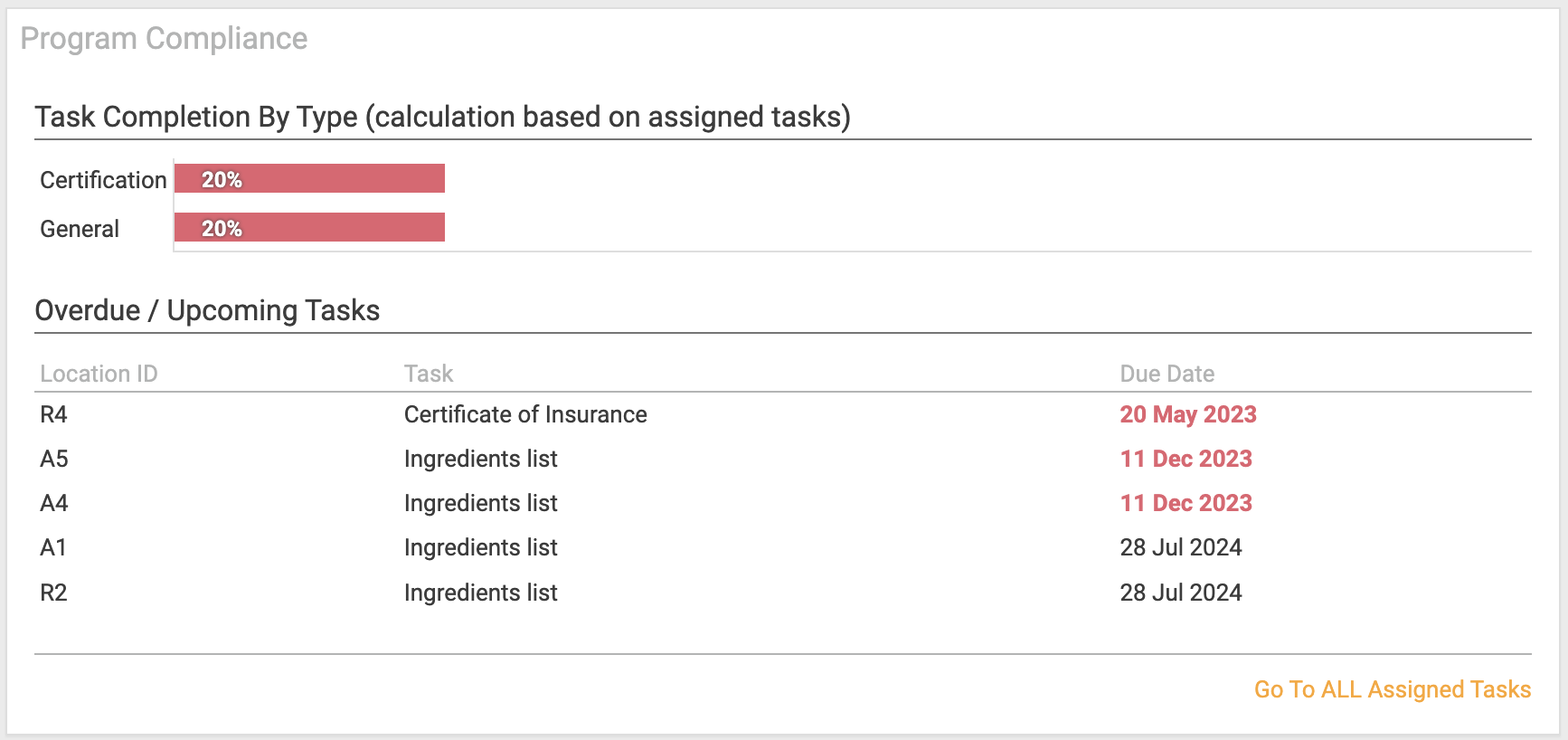Click the Due Date column header
Viewport: 1568px width, 740px height.
click(x=1167, y=374)
